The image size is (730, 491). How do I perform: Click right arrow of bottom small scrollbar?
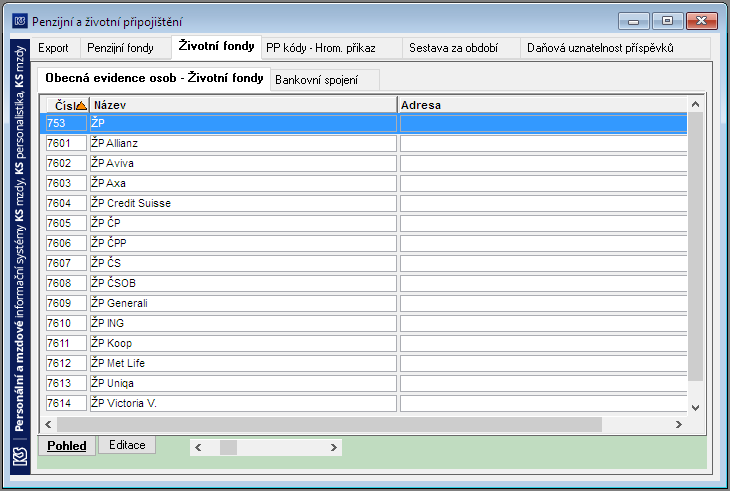333,448
